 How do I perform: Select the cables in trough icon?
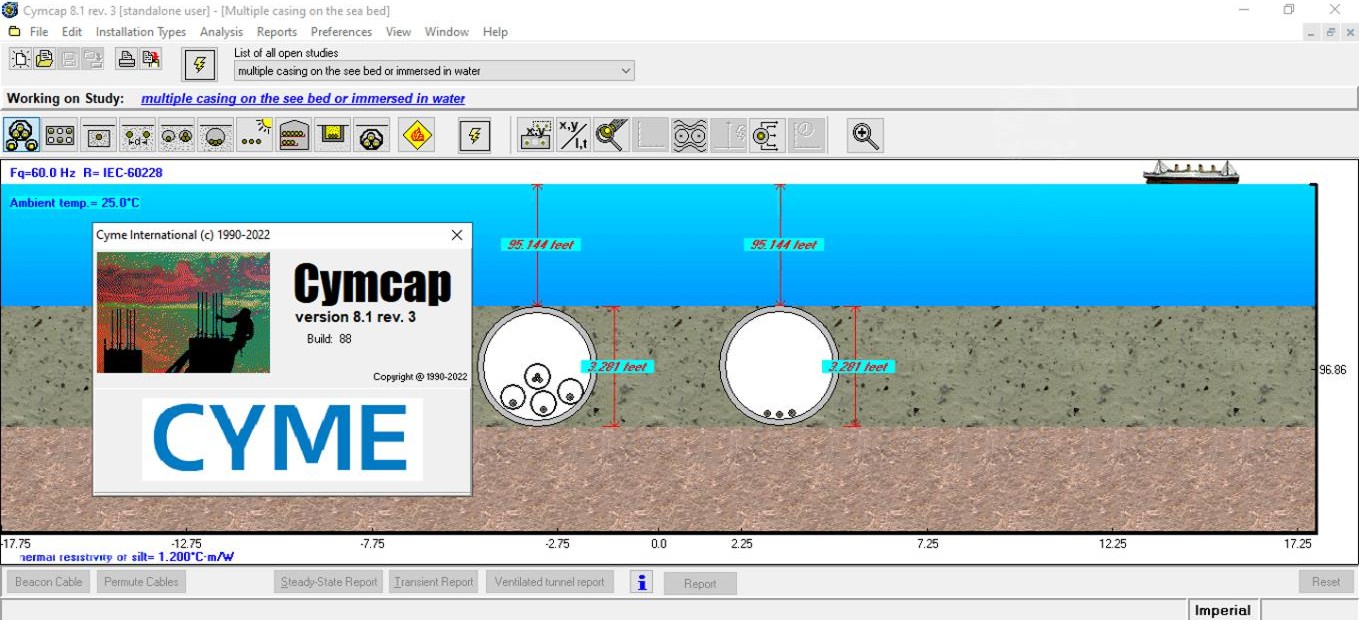(332, 135)
